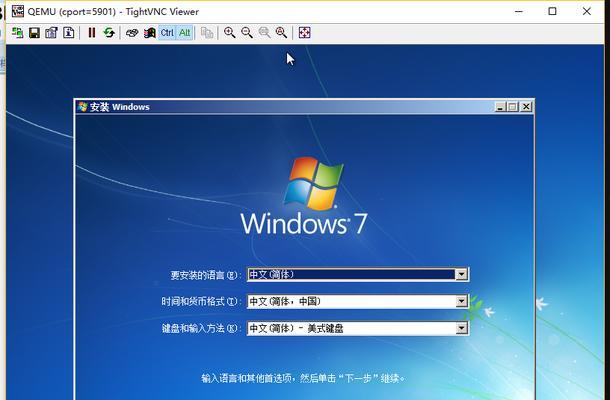610x400 pixels.
Task: Close the 安装 Windows dialog
Action: [x=526, y=107]
